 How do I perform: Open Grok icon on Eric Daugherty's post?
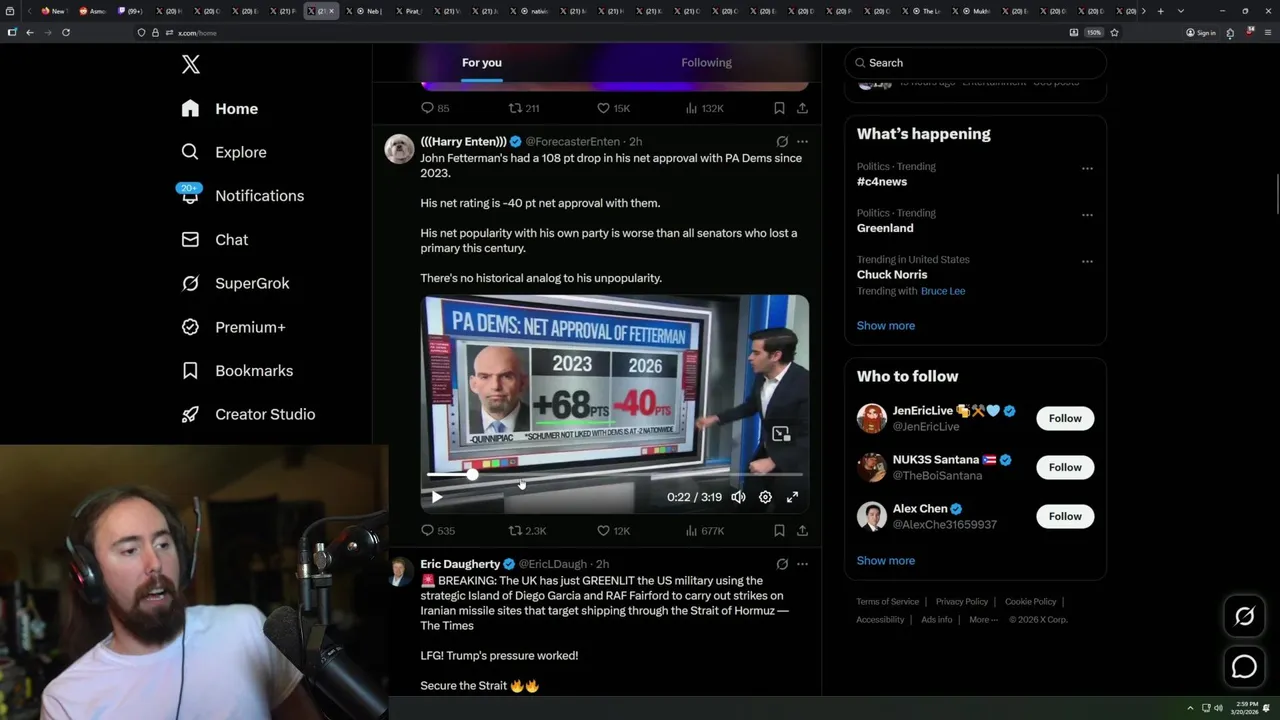[x=782, y=564]
